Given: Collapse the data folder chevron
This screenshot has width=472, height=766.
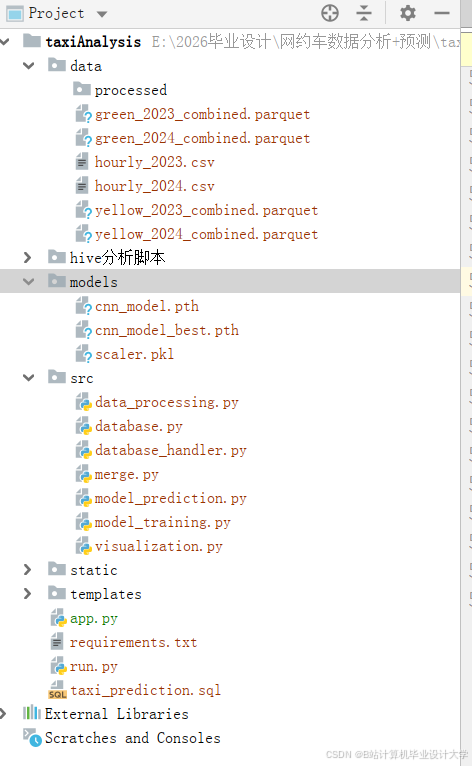Looking at the screenshot, I should pos(29,65).
